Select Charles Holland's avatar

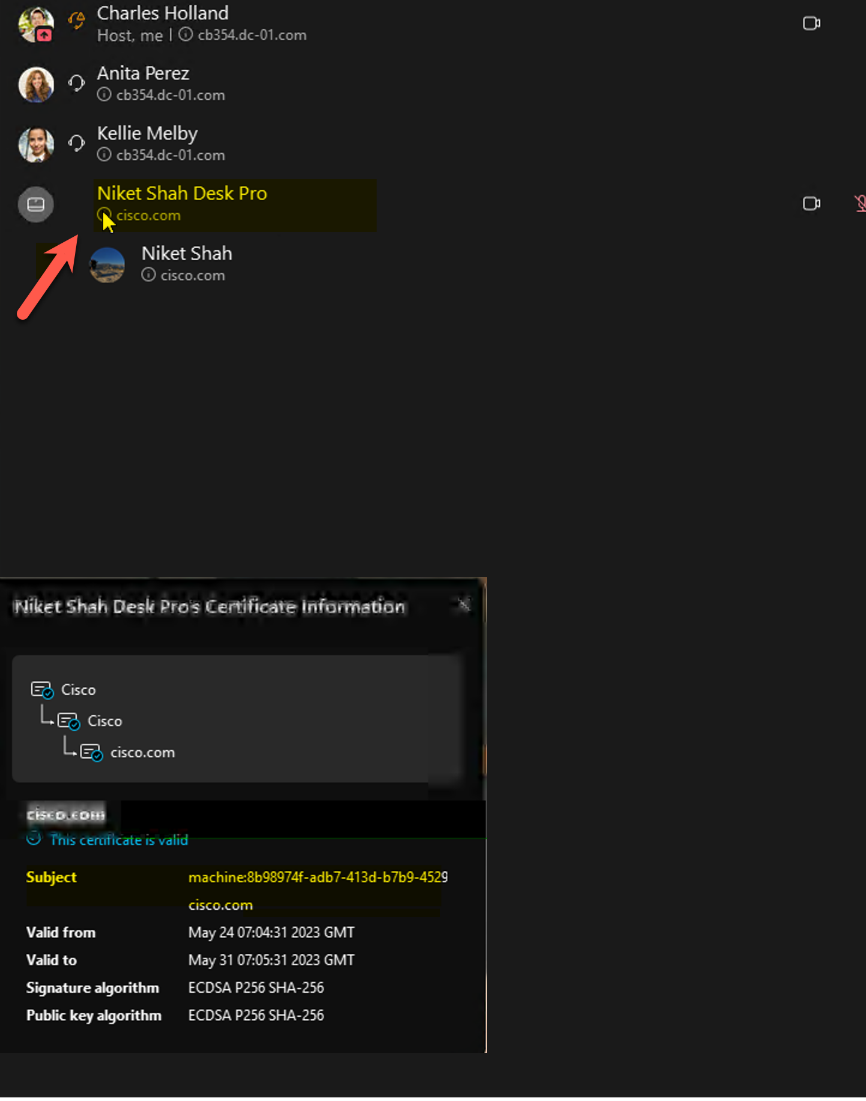point(36,24)
